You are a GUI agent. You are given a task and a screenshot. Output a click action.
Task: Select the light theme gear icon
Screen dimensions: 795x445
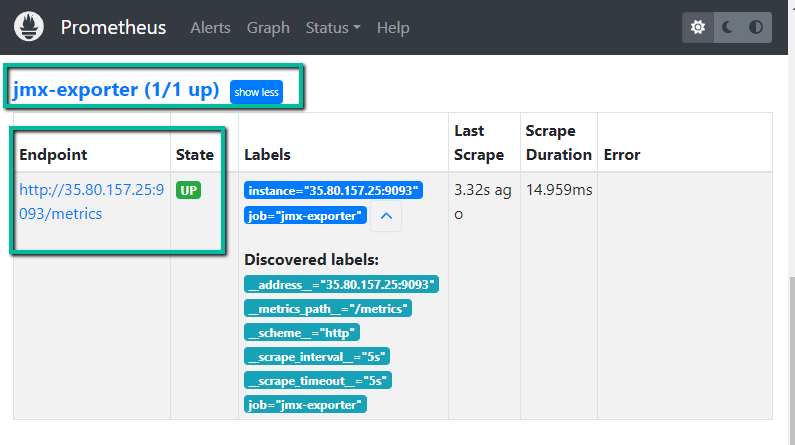[698, 27]
